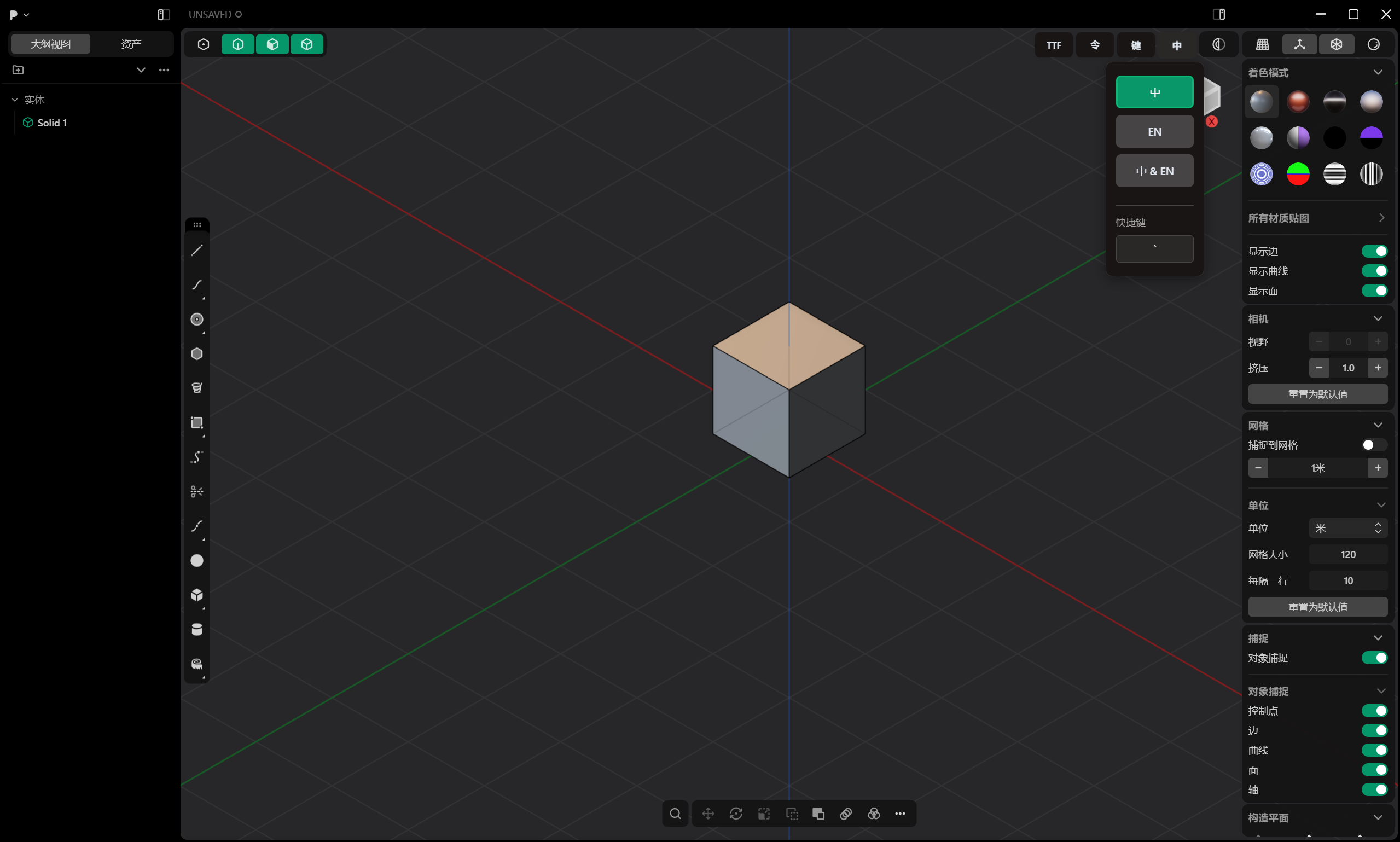Add new group icon in outliner
The image size is (1400, 842).
18,70
